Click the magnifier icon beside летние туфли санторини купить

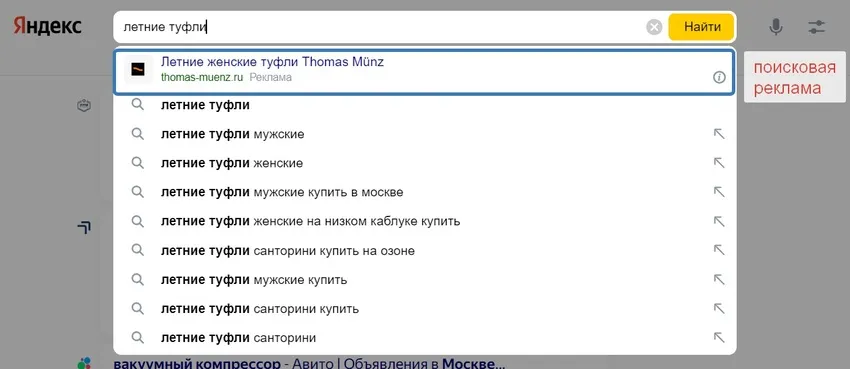tap(138, 308)
